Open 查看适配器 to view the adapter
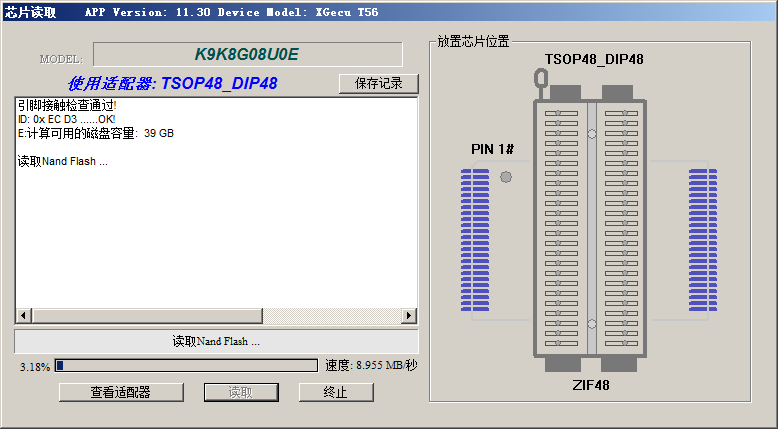 pyautogui.click(x=120, y=392)
